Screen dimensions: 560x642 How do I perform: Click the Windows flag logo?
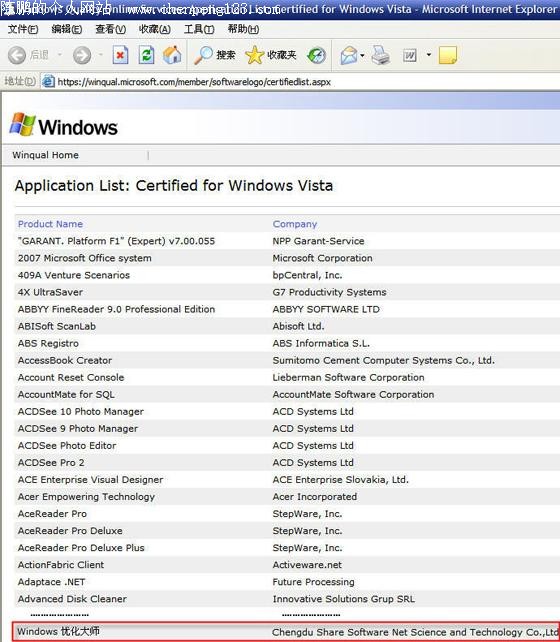click(x=22, y=124)
